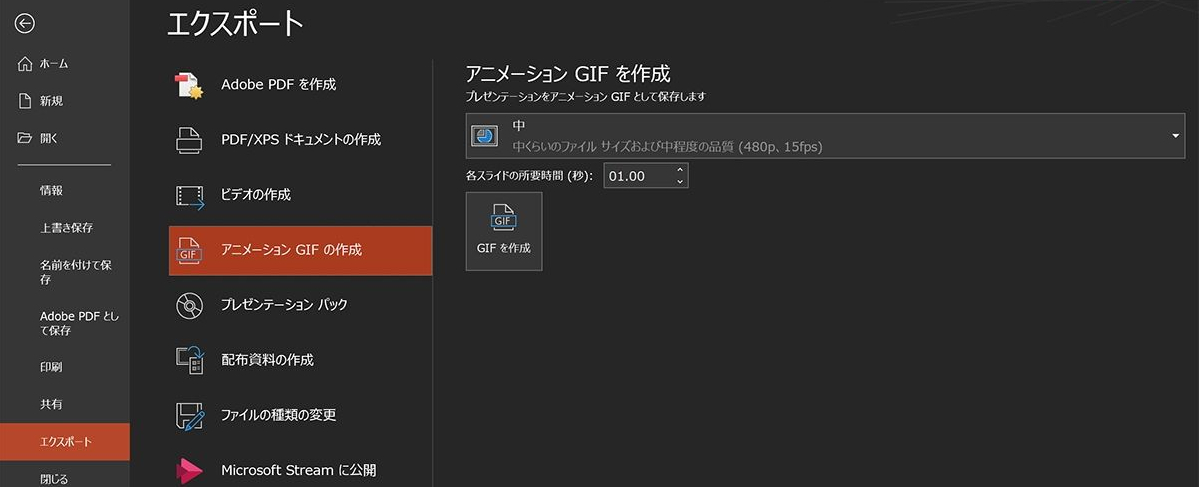1199x487 pixels.
Task: Open the 情報 page
Action: point(65,190)
